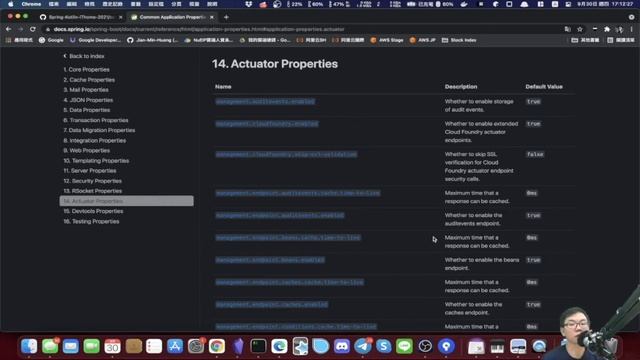Viewport: 640px width, 360px height.
Task: Open App Store from the Dock
Action: [x=175, y=346]
